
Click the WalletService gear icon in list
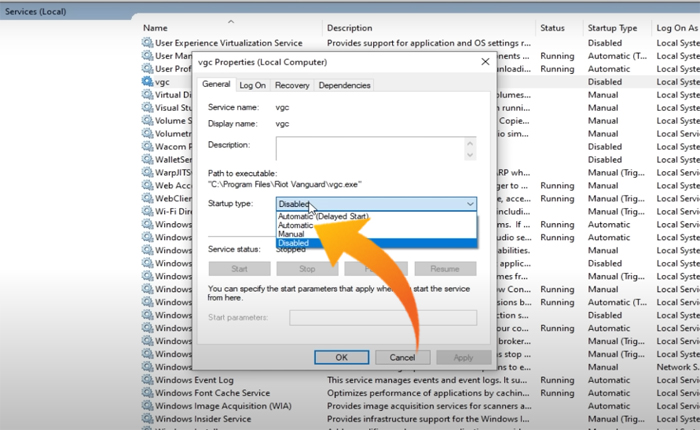(x=148, y=160)
